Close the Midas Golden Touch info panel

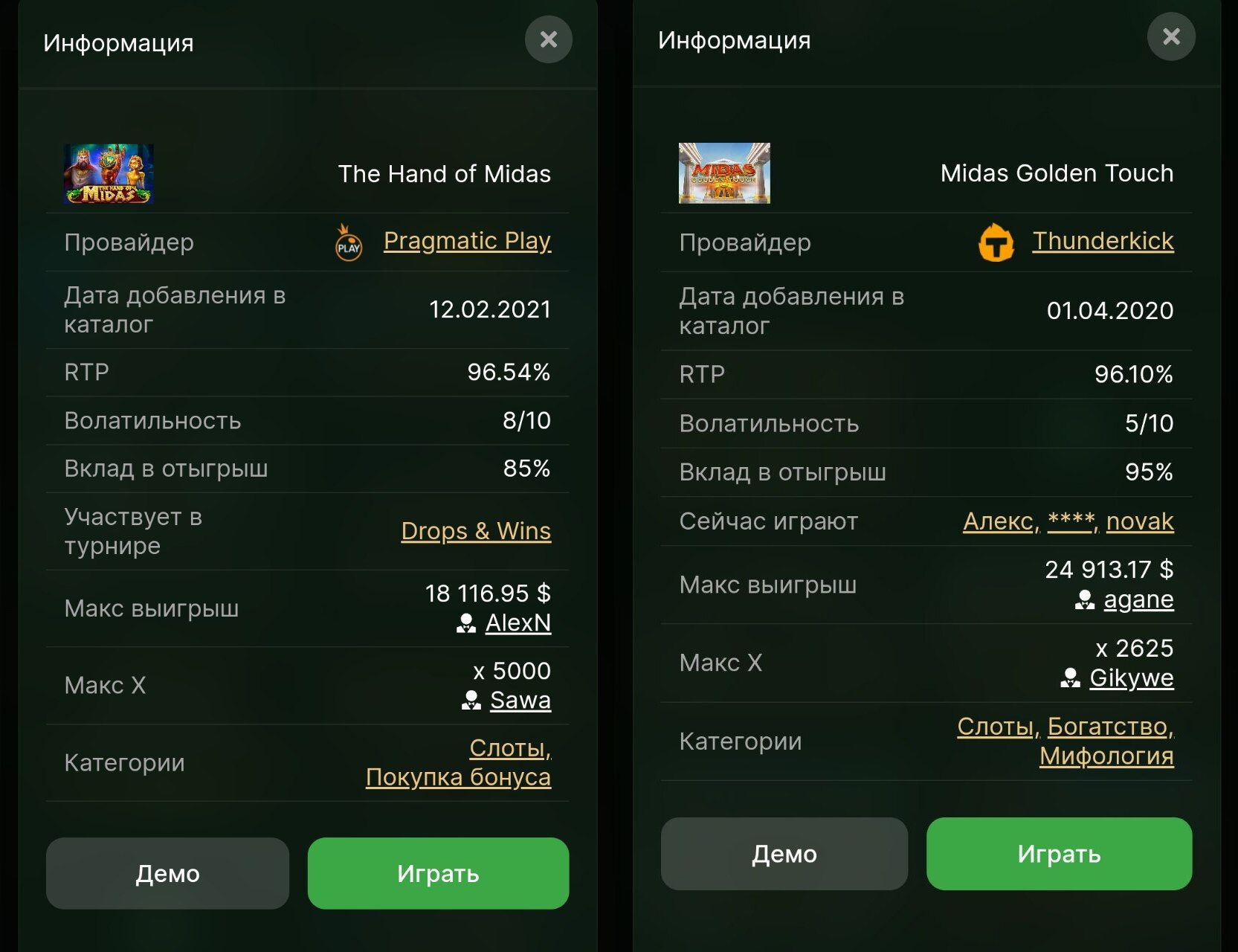1171,36
